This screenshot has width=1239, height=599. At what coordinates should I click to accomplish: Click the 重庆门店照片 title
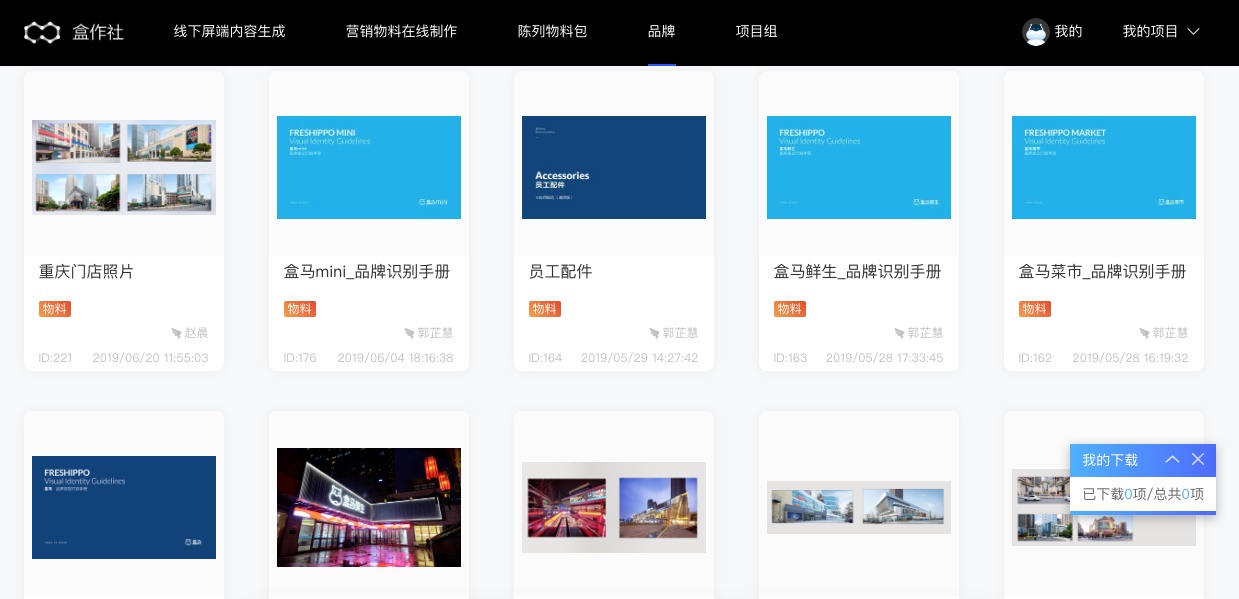(86, 272)
